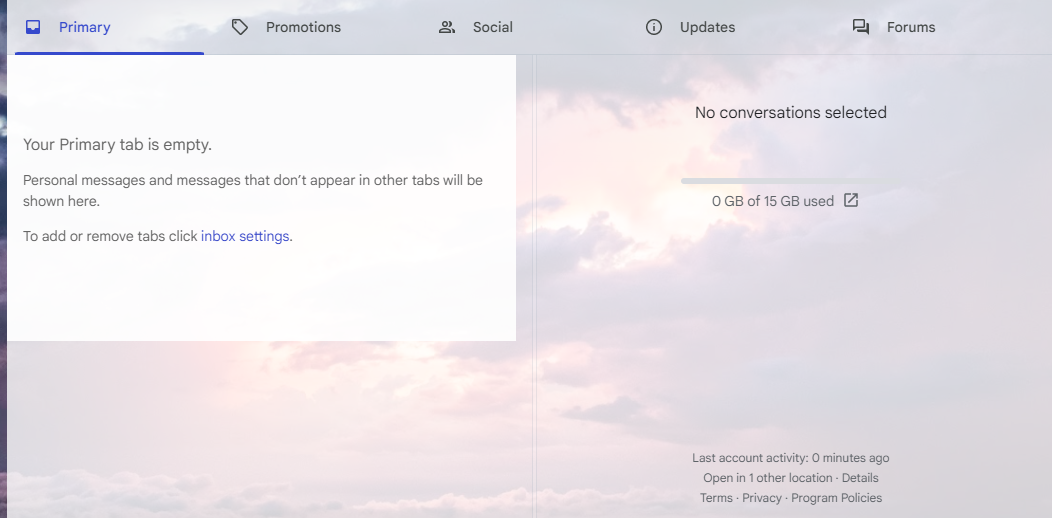Click the 'Personal messages and messages' description text

click(x=253, y=191)
